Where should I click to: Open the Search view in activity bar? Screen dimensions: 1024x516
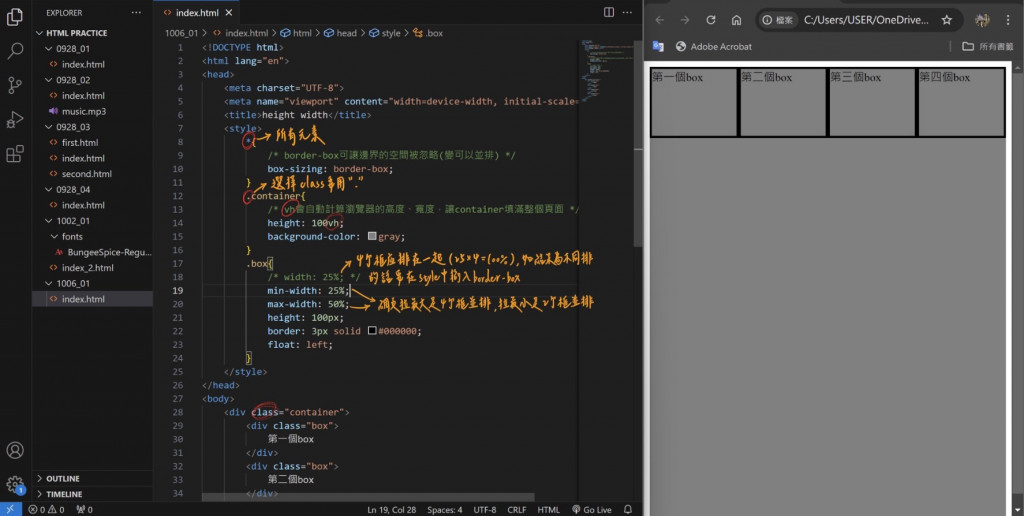tap(15, 49)
